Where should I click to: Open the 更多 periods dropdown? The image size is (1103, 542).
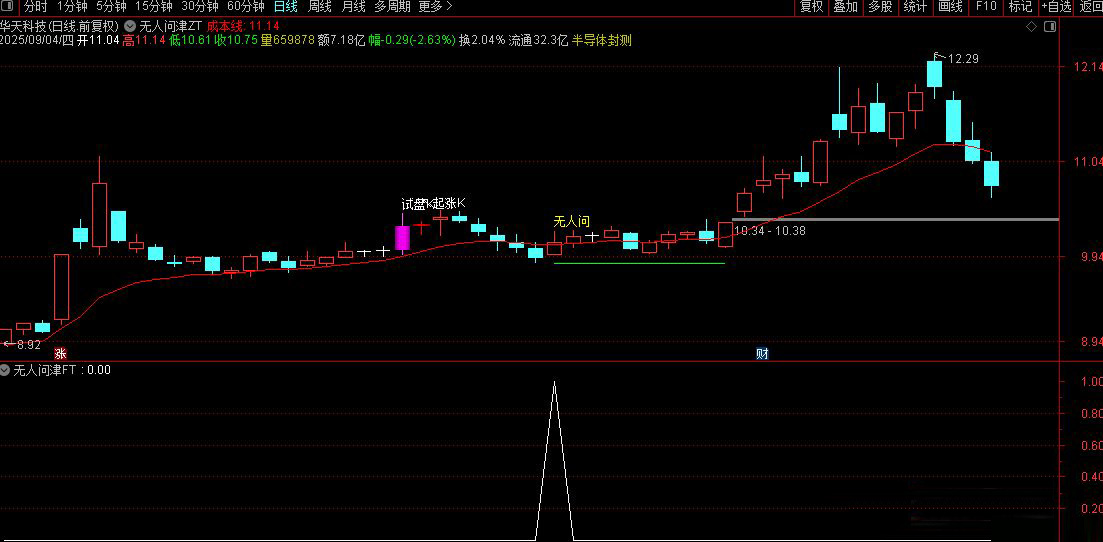pos(435,7)
